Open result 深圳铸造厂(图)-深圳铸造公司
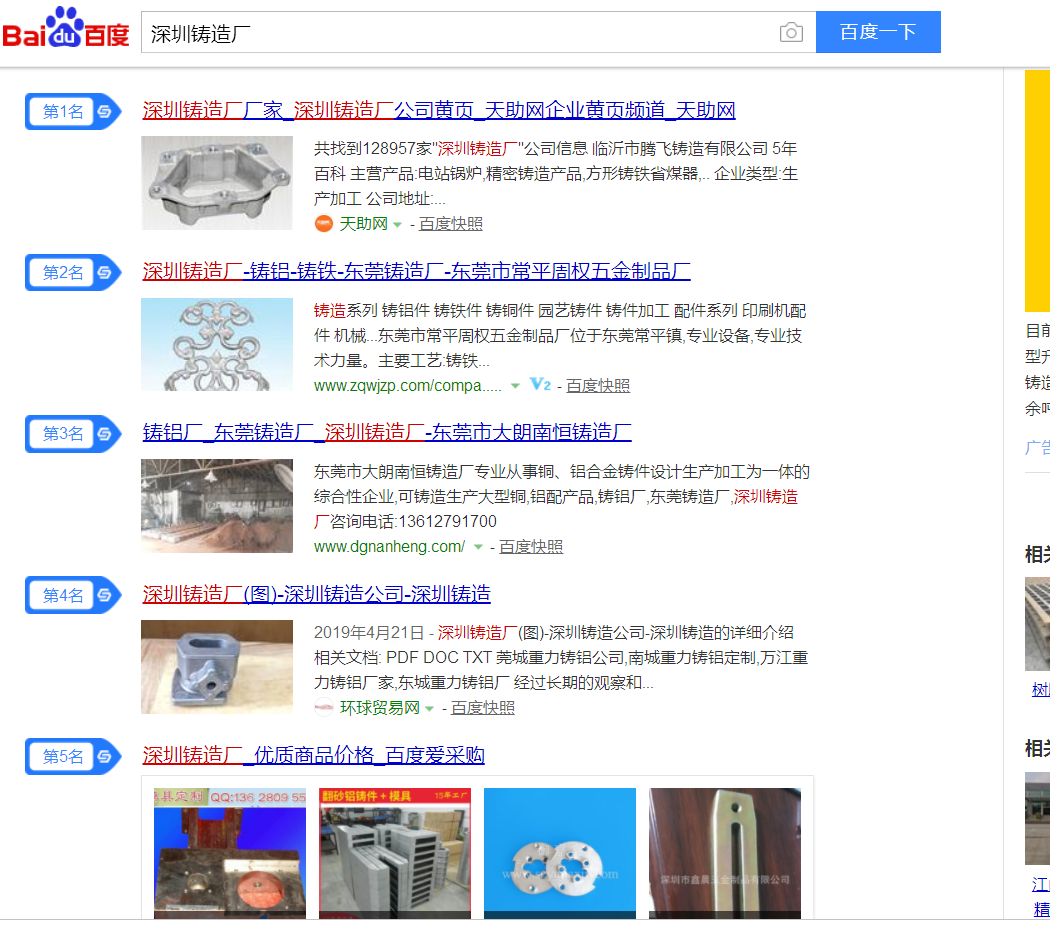This screenshot has width=1050, height=925. 316,593
